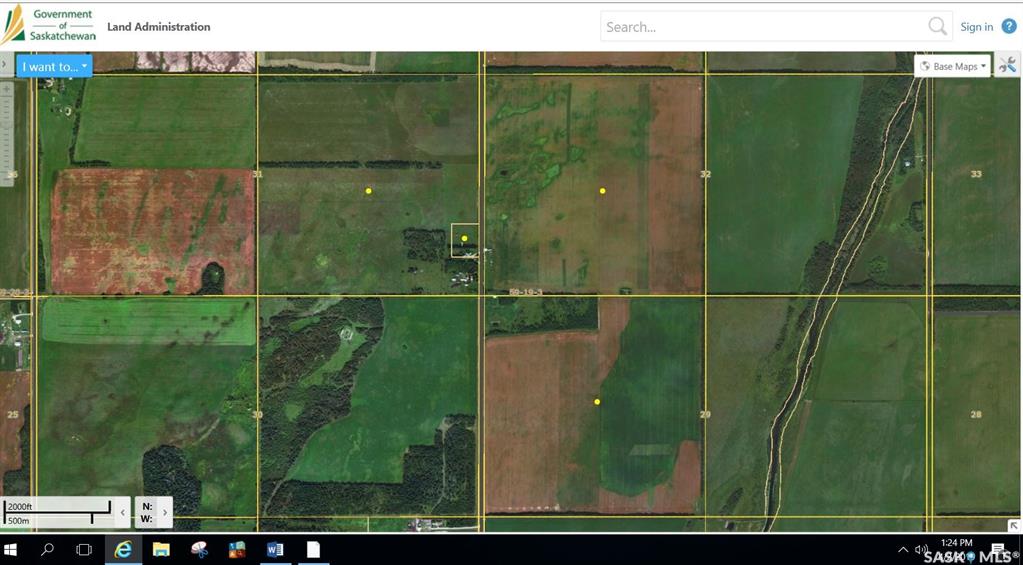The height and width of the screenshot is (565, 1023).
Task: Open the blank document taskbar icon
Action: 314,549
